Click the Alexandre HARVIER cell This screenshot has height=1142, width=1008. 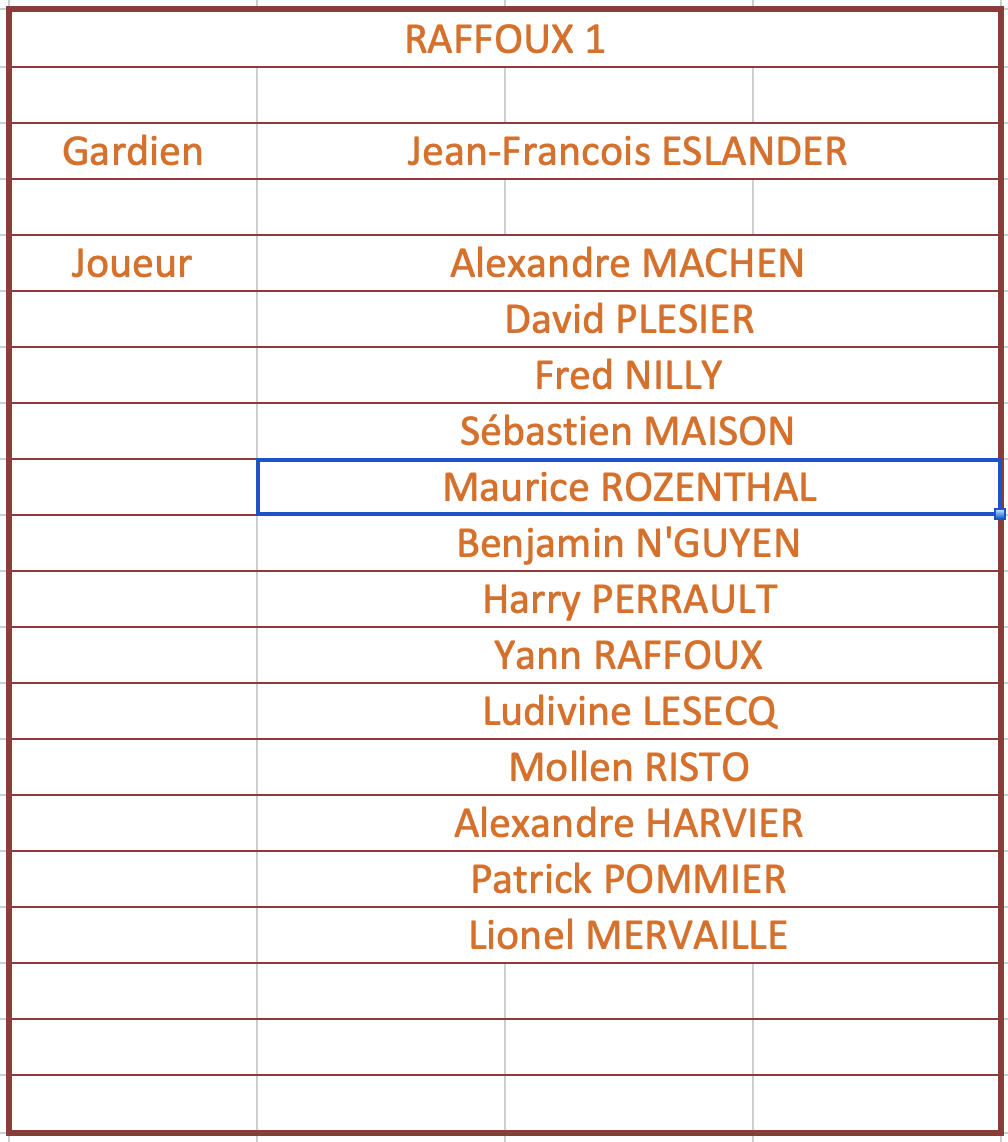[628, 823]
